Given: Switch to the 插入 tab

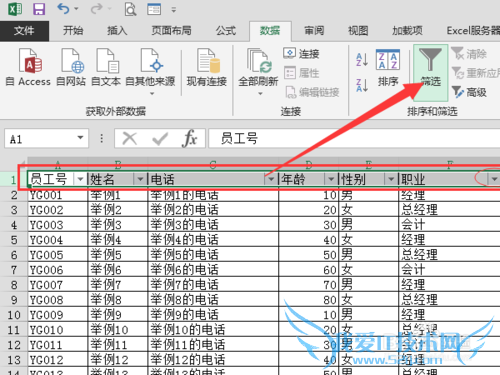Looking at the screenshot, I should tap(117, 31).
